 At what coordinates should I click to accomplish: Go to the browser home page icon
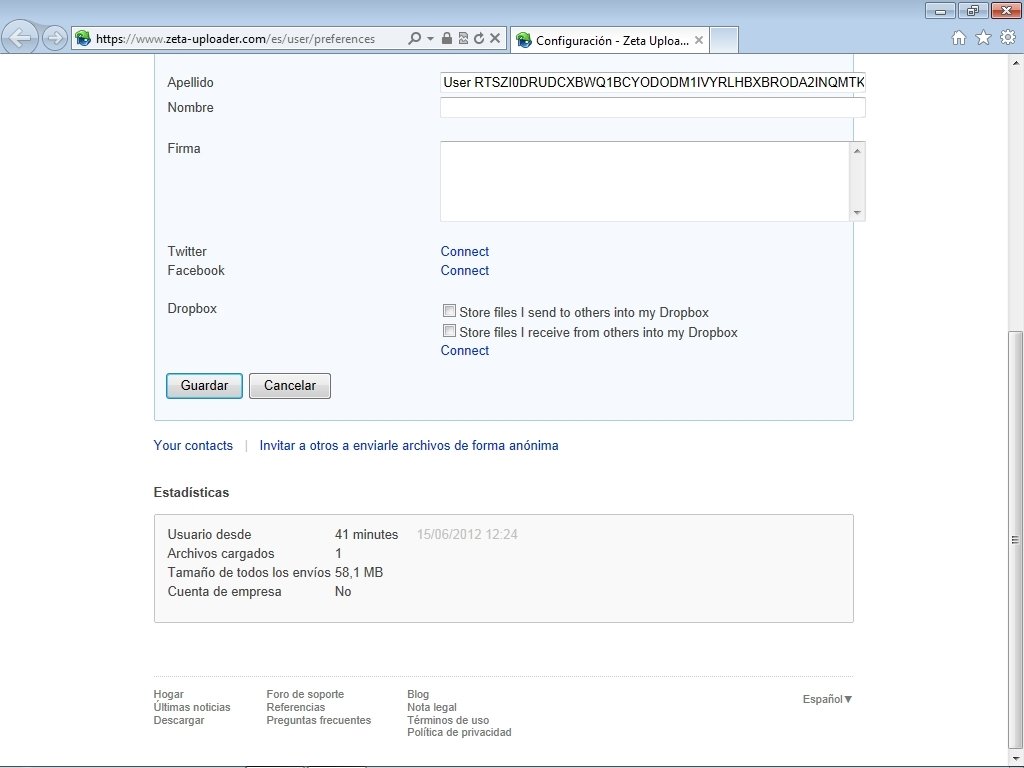click(959, 38)
